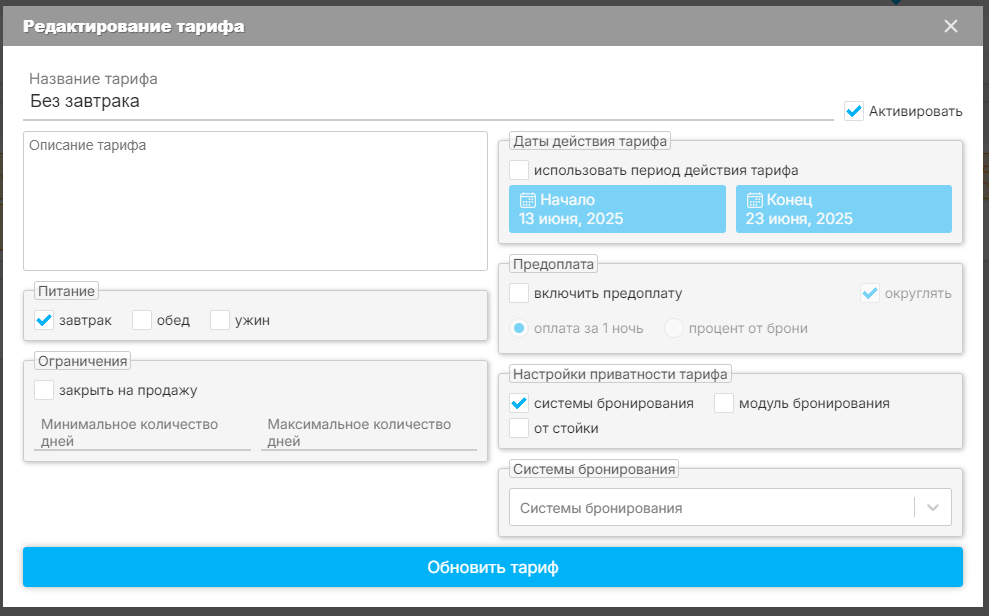Screen dimensions: 989x616
Task: Check от стойки checkbox
Action: tap(519, 428)
